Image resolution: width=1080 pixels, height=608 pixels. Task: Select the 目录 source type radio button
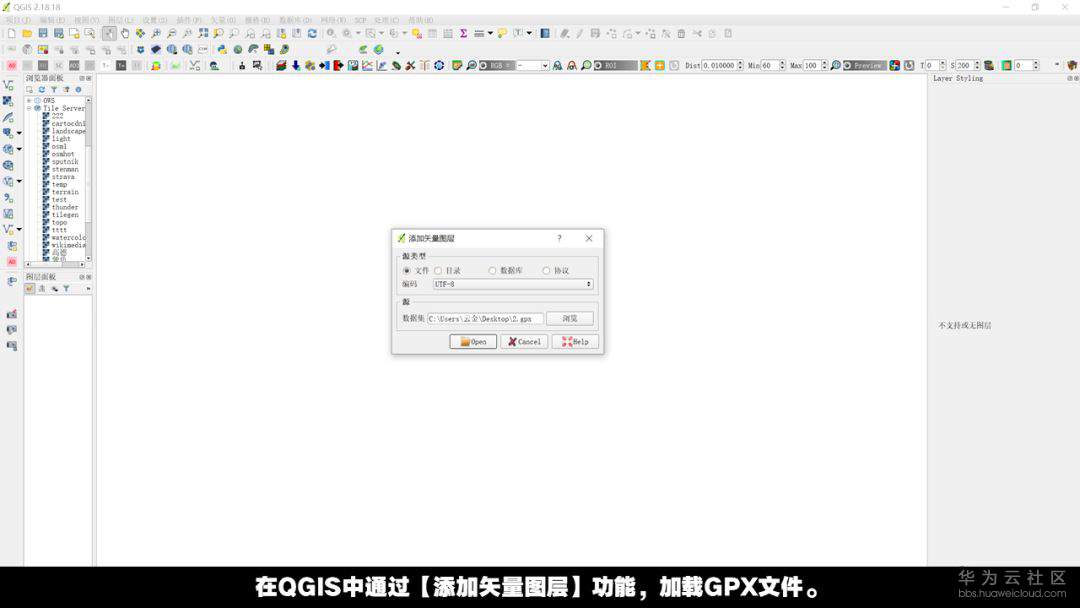(x=438, y=271)
